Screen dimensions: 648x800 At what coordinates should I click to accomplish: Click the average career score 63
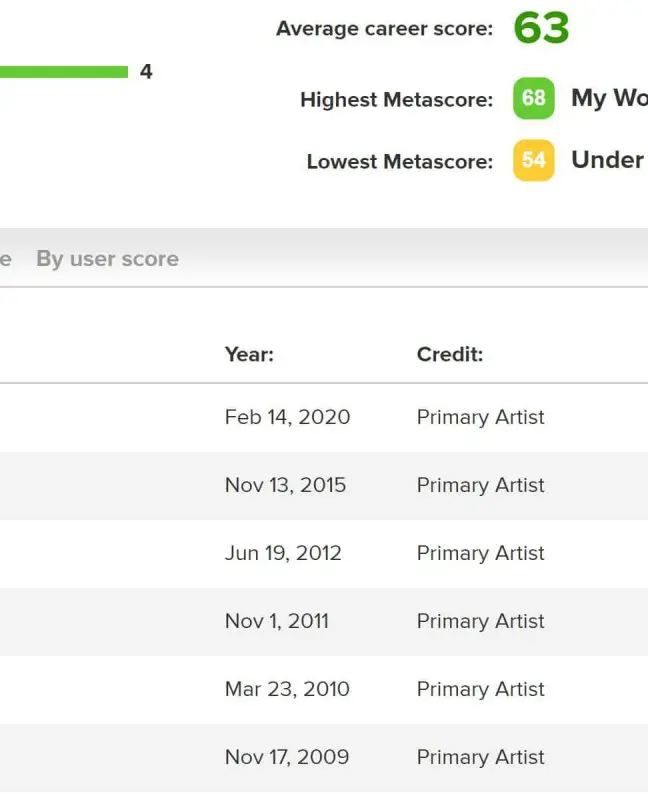tap(541, 29)
